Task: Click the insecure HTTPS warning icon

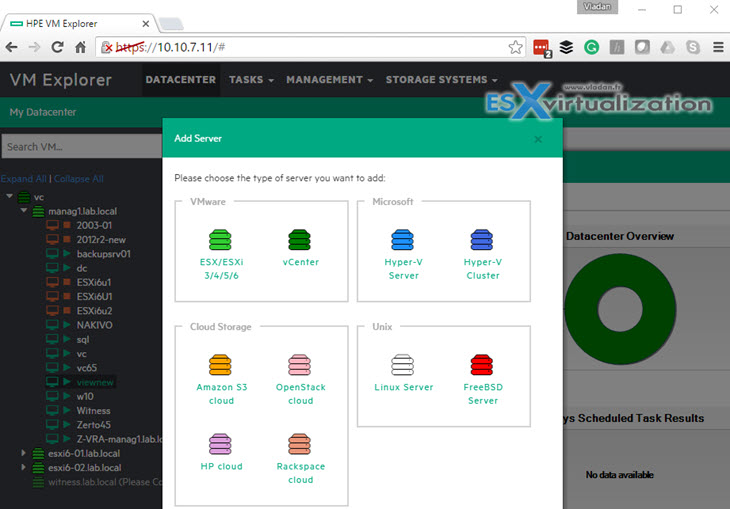Action: [x=107, y=47]
